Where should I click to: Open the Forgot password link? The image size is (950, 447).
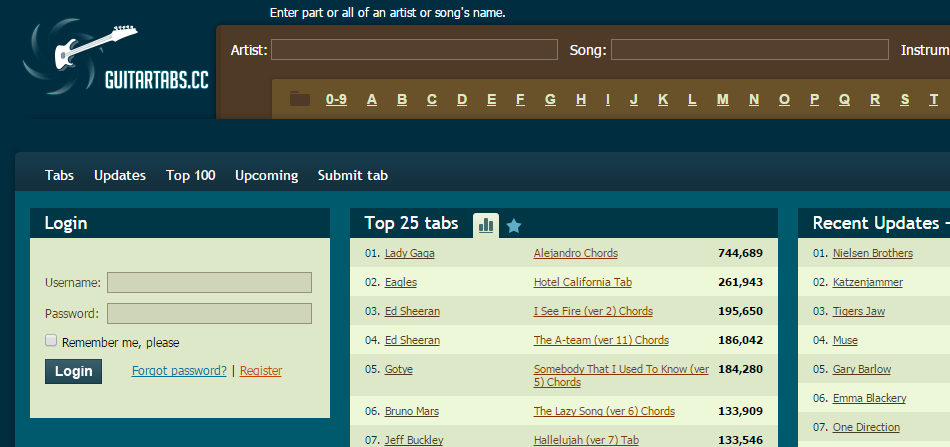pyautogui.click(x=179, y=371)
